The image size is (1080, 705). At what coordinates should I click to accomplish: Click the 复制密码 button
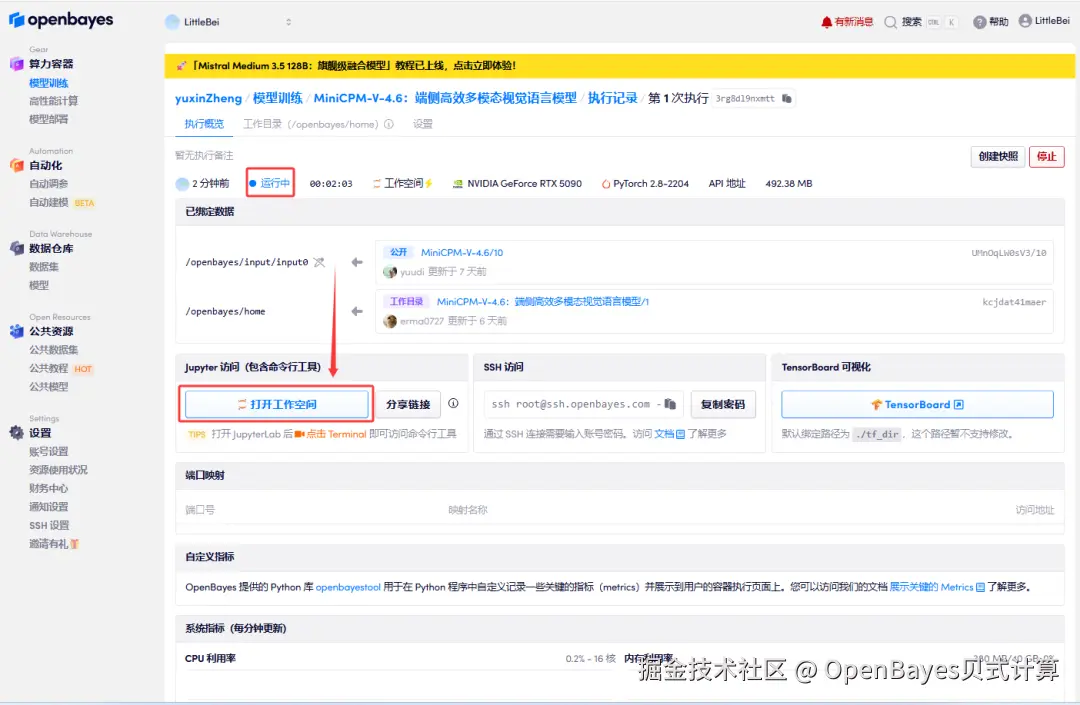tap(723, 404)
